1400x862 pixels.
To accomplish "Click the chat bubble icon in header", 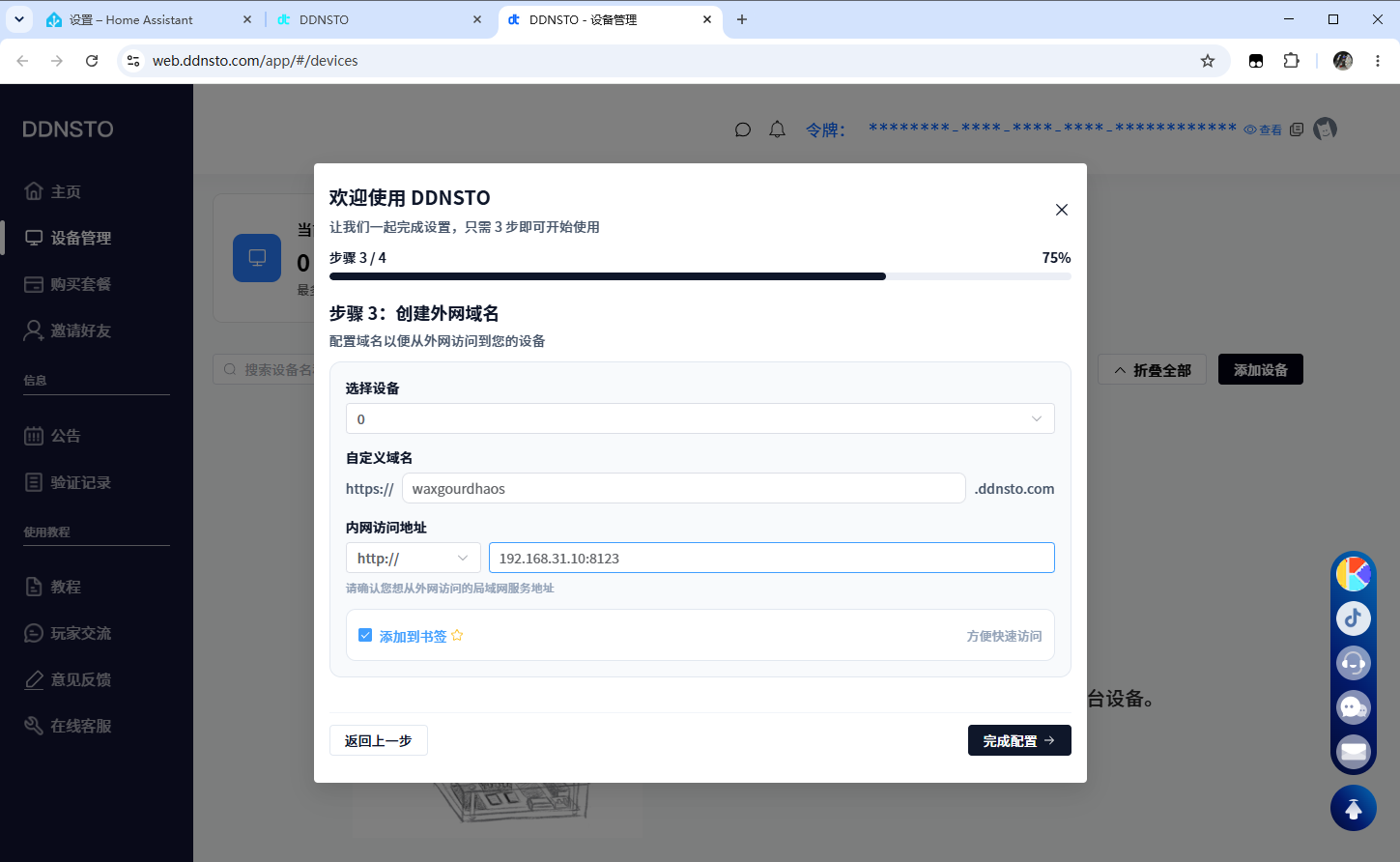I will (x=743, y=129).
